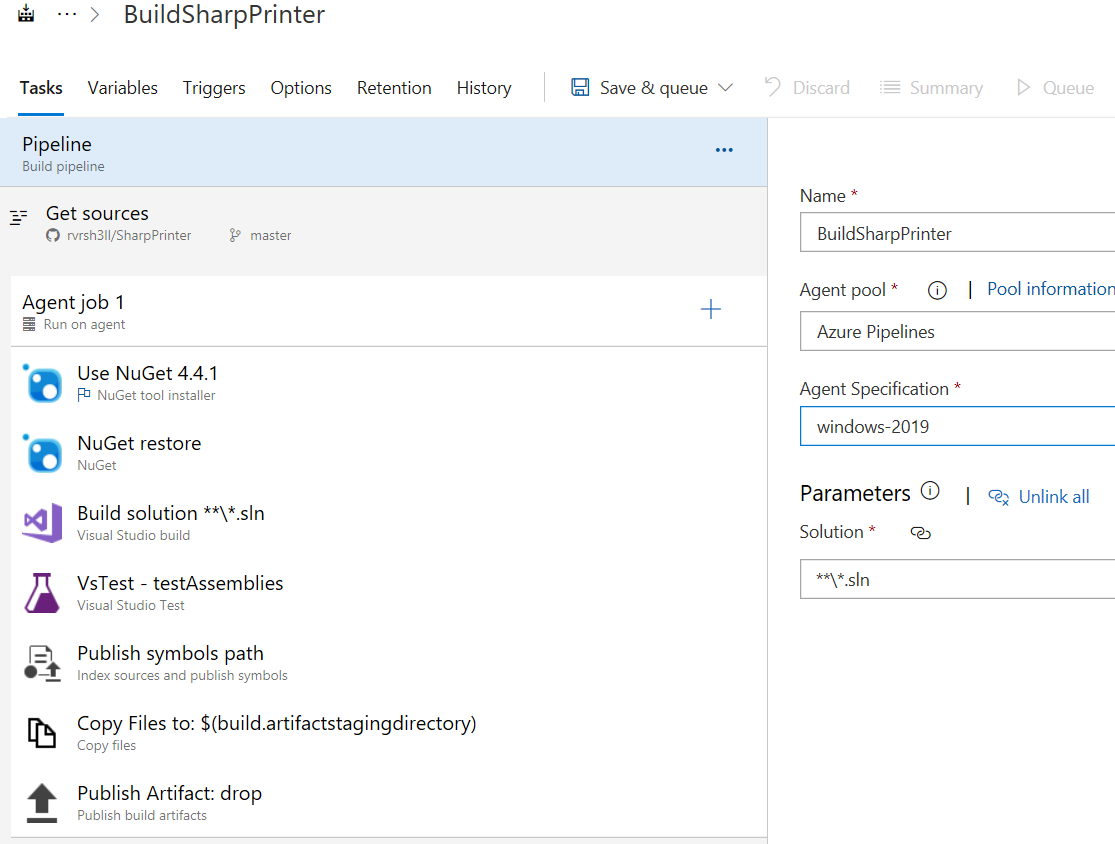Open the BuildSharpPrinter title
This screenshot has height=844, width=1115.
224,15
